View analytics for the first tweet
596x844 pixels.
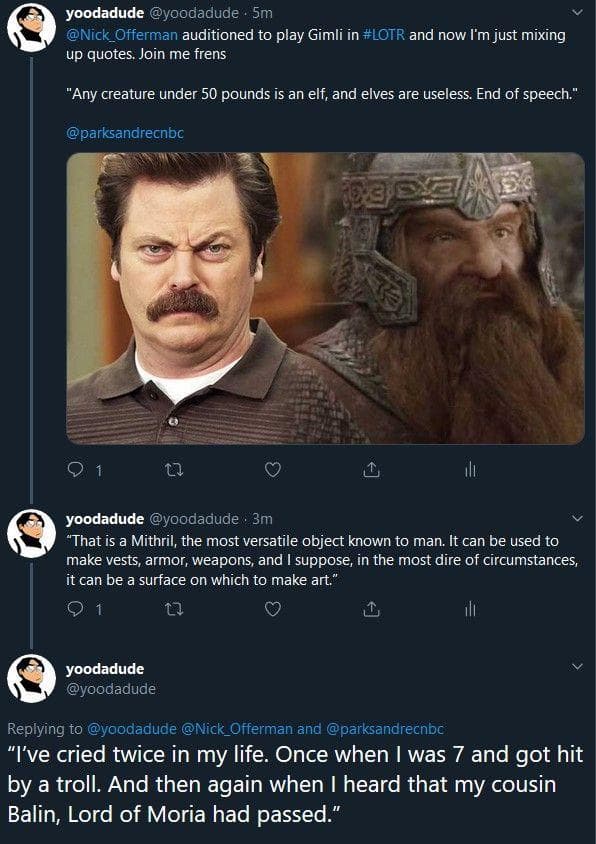(470, 469)
